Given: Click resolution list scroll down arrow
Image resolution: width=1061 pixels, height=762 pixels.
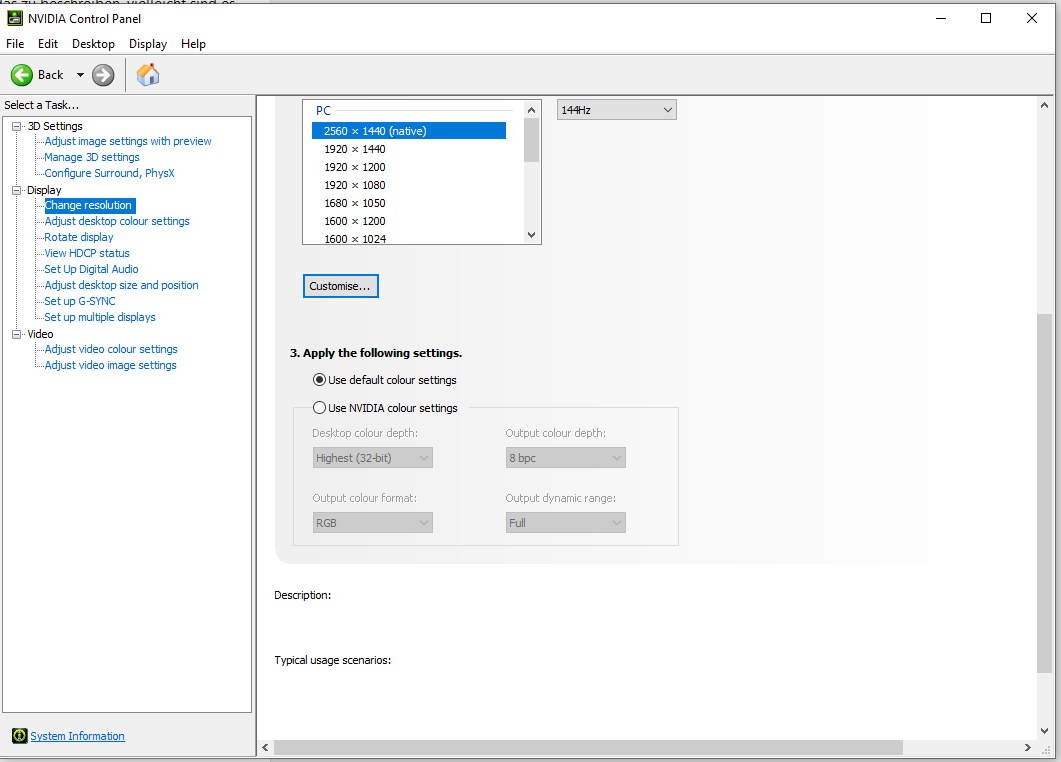Looking at the screenshot, I should pyautogui.click(x=531, y=235).
